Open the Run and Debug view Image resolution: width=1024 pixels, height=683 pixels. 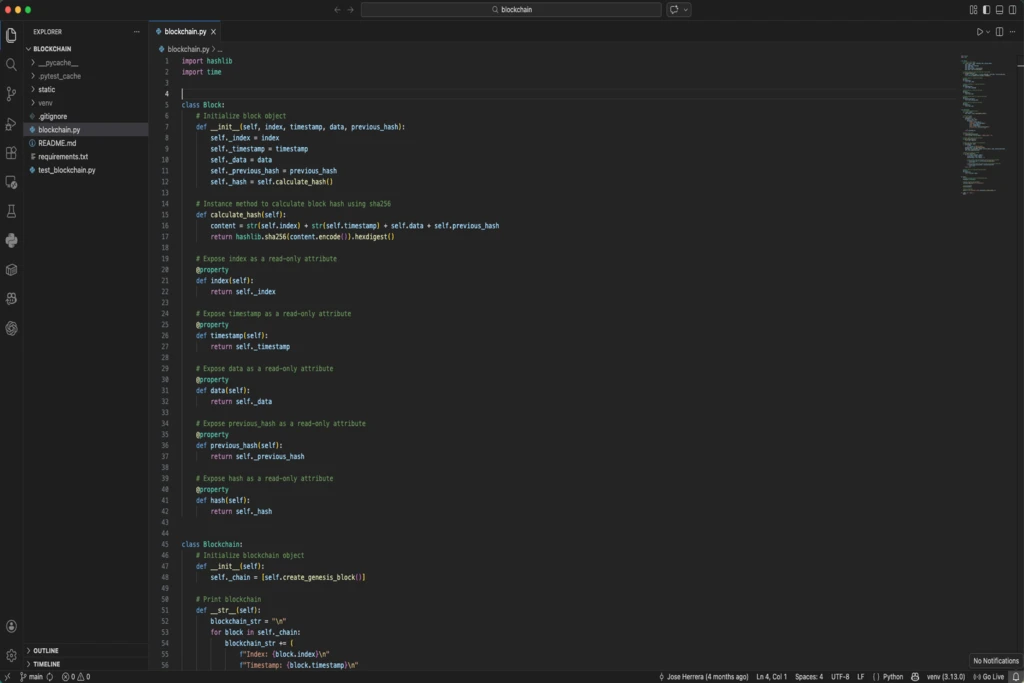point(10,122)
